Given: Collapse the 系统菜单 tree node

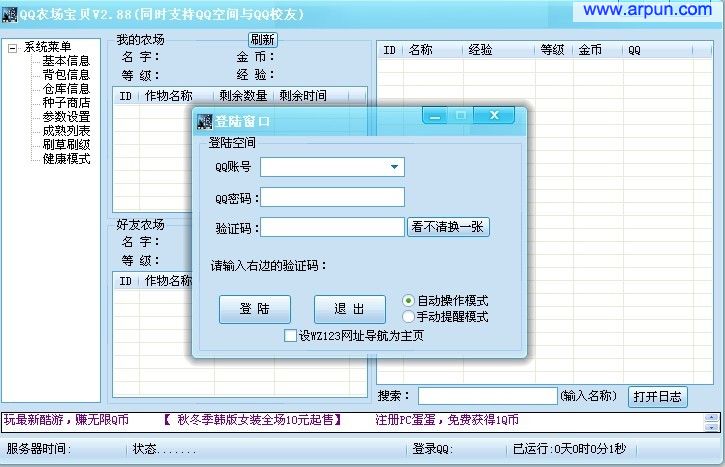Looking at the screenshot, I should (x=12, y=48).
